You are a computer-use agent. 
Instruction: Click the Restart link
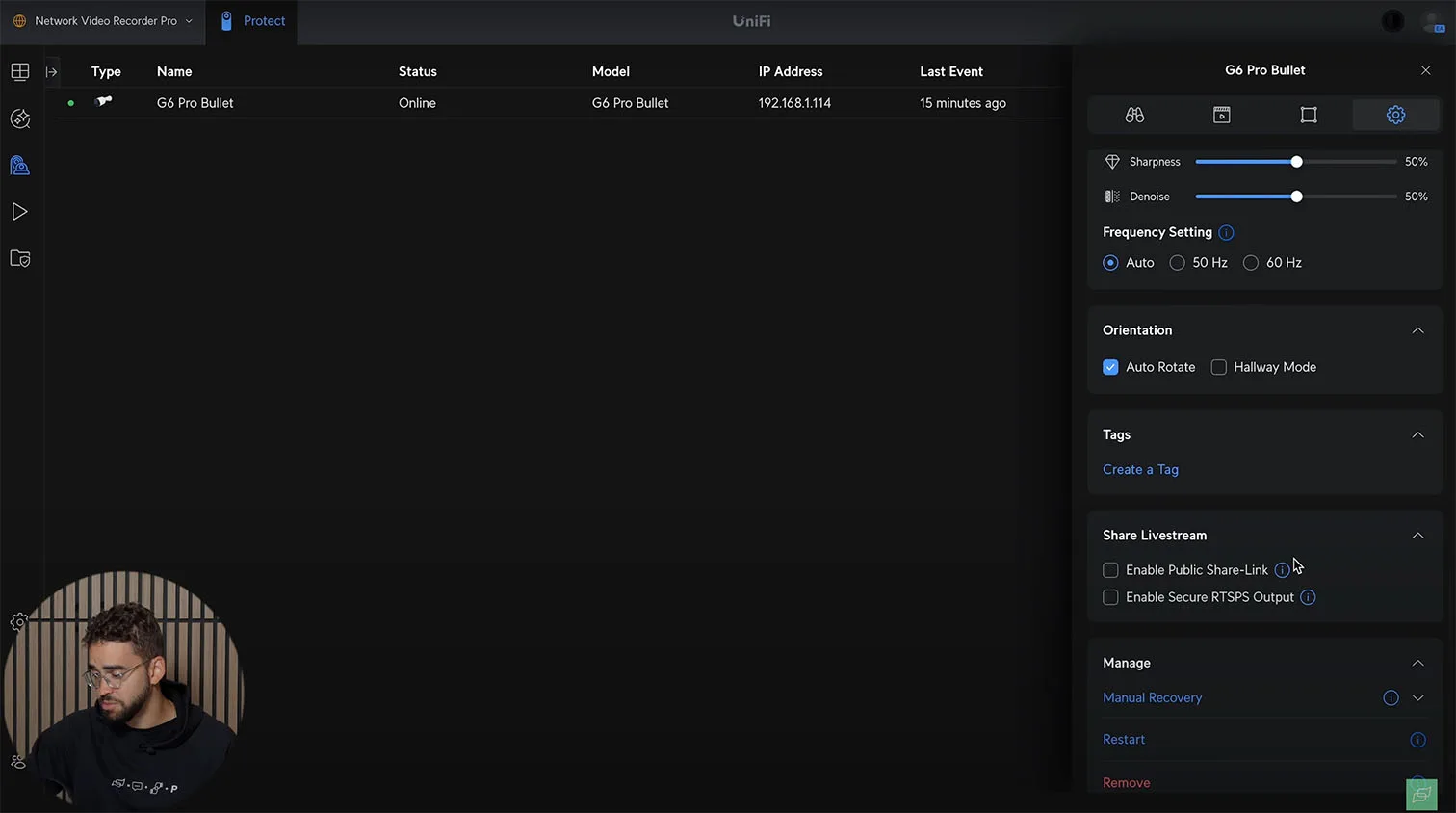pyautogui.click(x=1124, y=740)
